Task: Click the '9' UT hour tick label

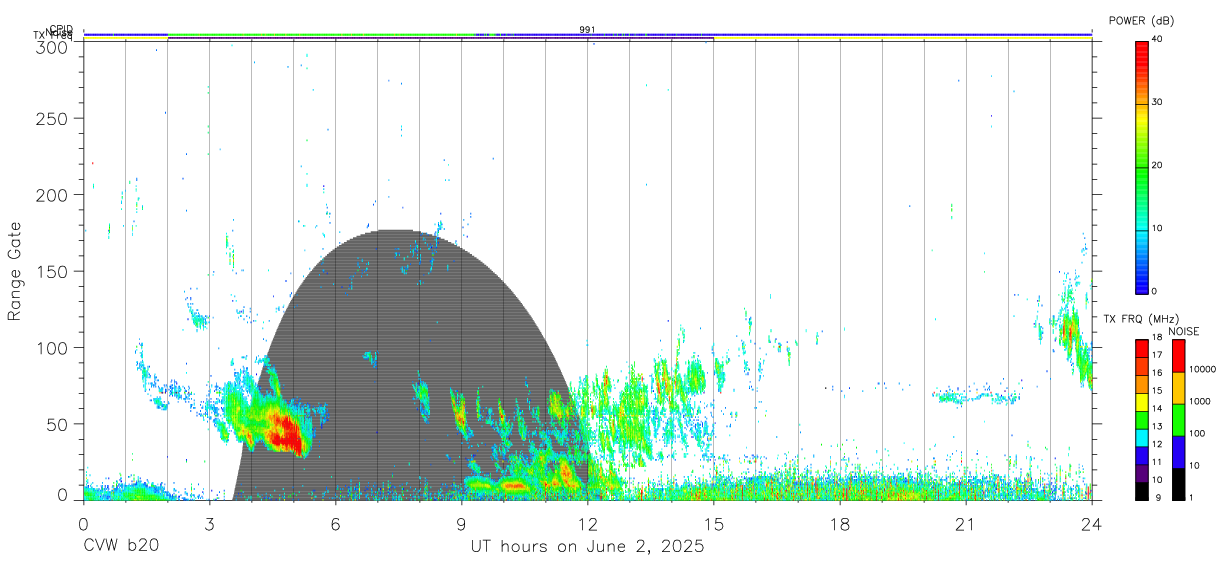Action: pyautogui.click(x=461, y=524)
